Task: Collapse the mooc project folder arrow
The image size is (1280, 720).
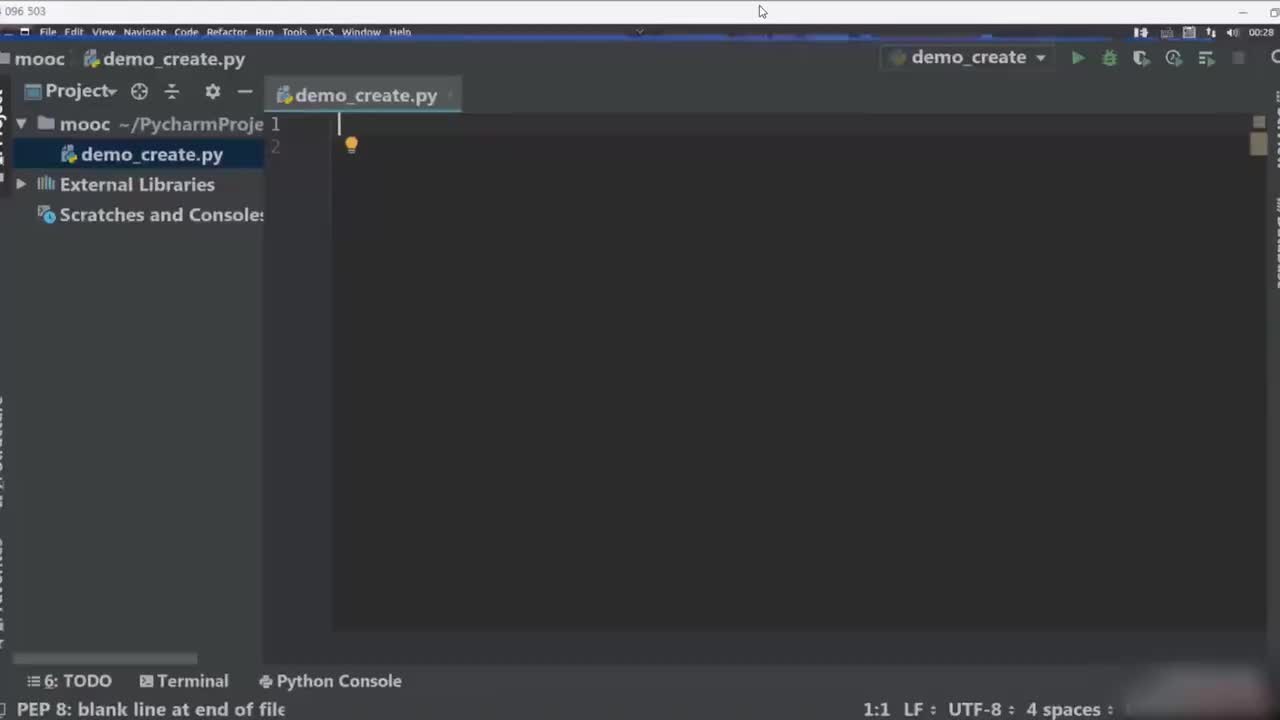Action: tap(20, 124)
